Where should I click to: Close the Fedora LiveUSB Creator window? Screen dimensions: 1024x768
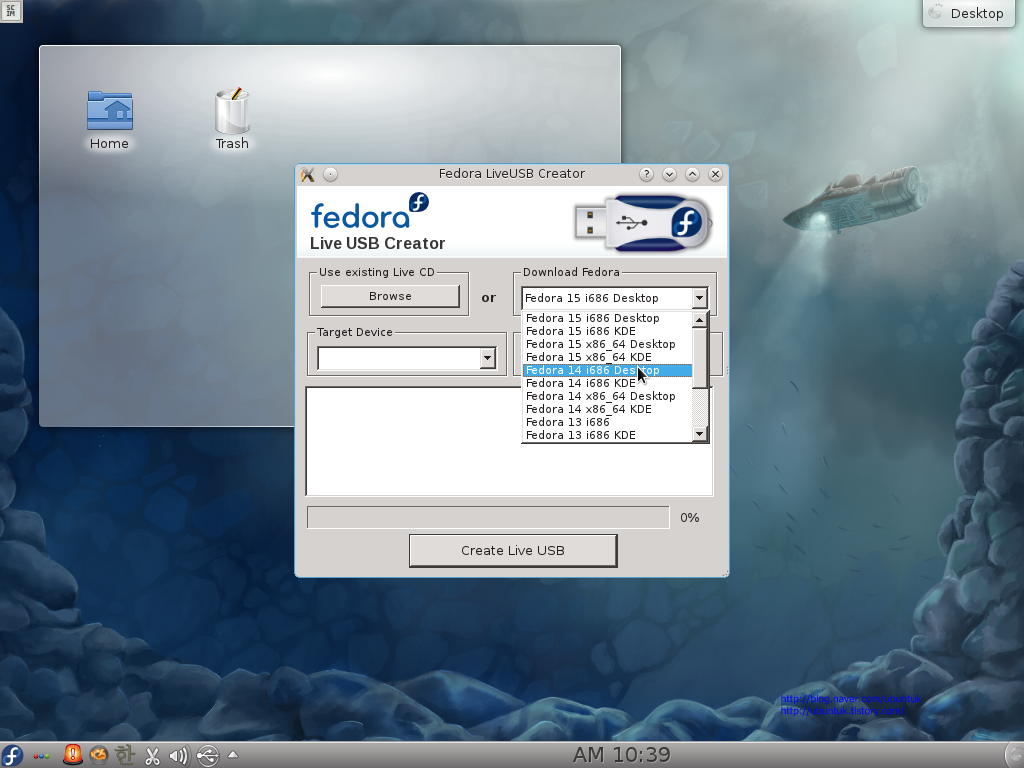pos(715,174)
